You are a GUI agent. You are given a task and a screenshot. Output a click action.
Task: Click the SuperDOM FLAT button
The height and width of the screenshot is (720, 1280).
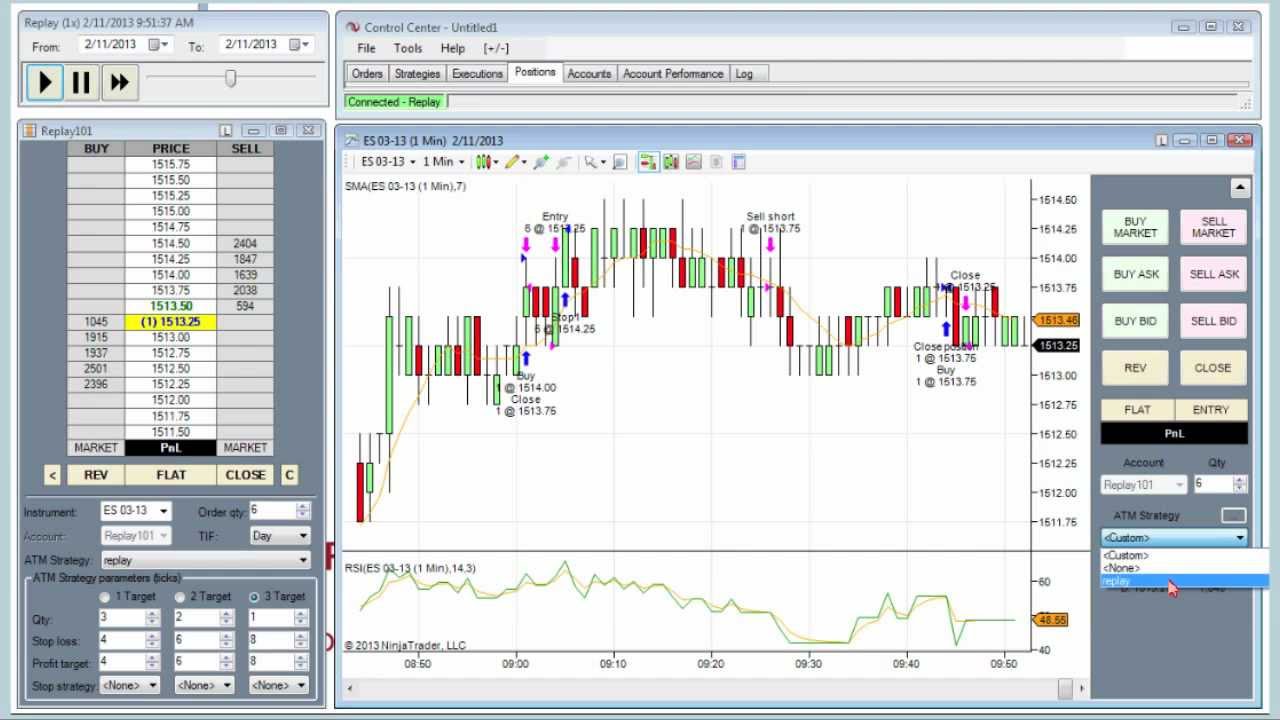[x=171, y=475]
